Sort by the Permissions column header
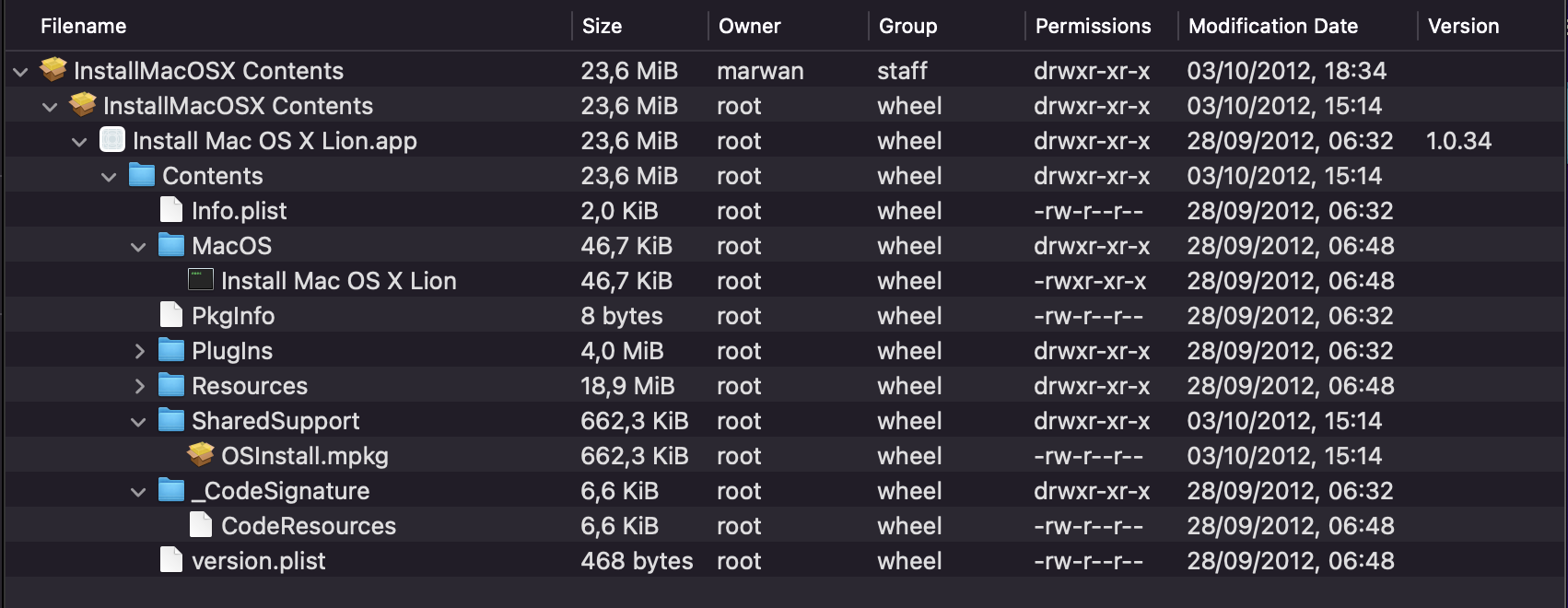 pos(1093,26)
